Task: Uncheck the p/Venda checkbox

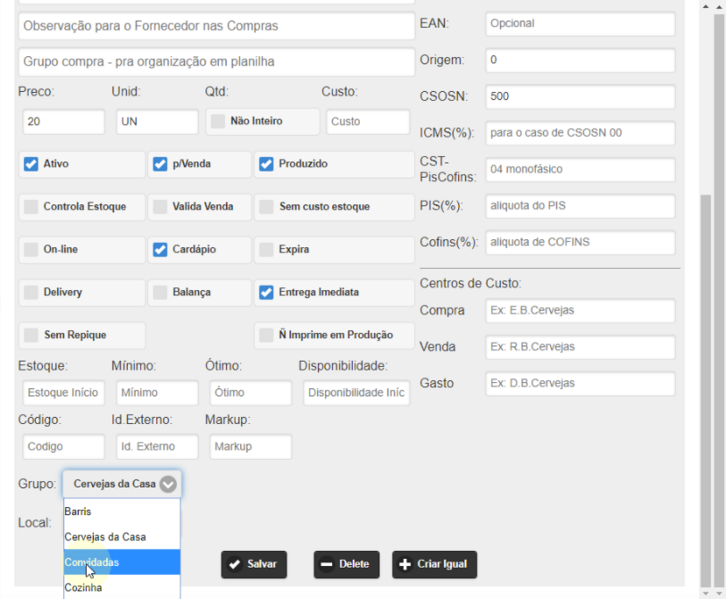Action: (x=160, y=164)
